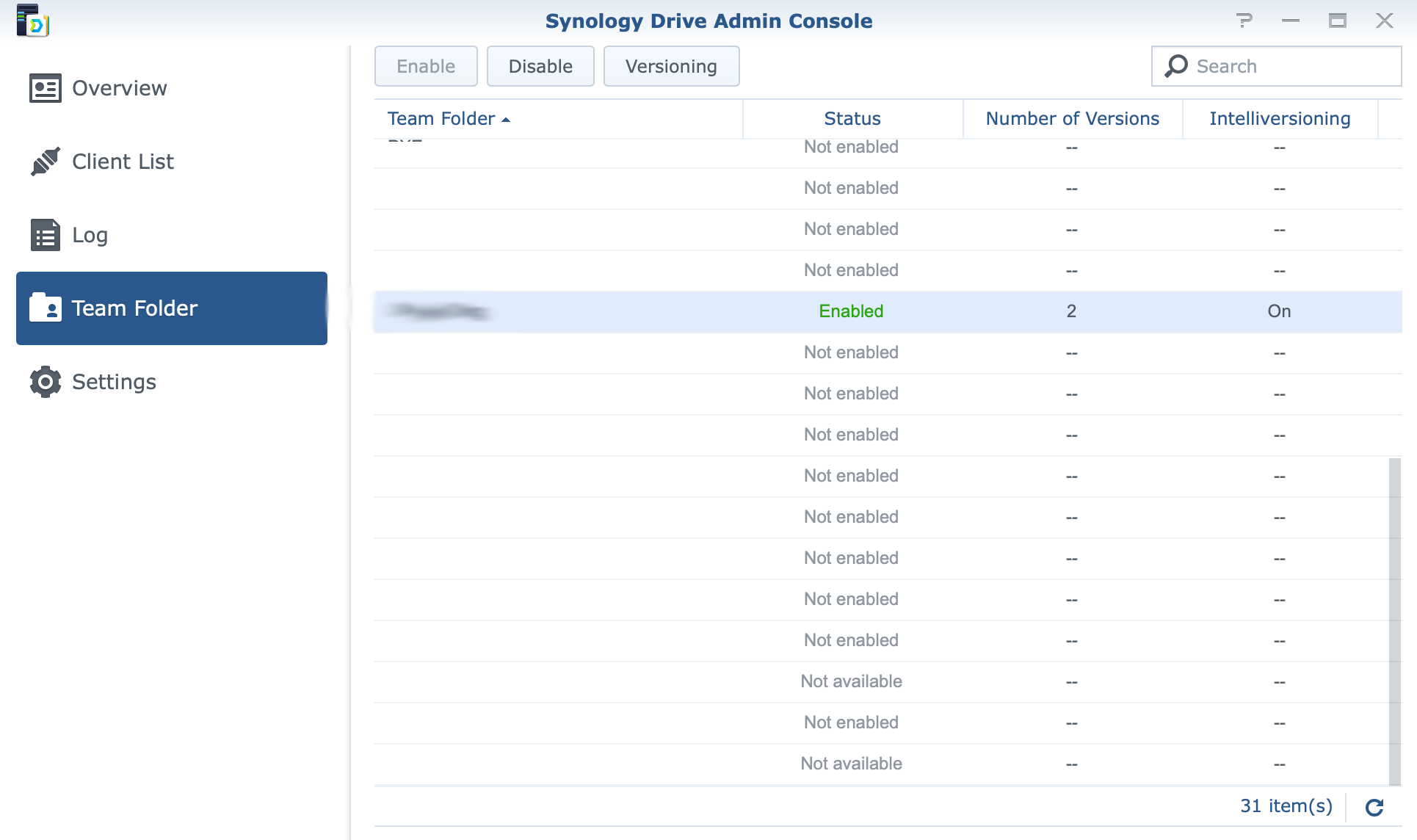This screenshot has width=1417, height=840.
Task: Switch to the Log section
Action: pyautogui.click(x=90, y=235)
